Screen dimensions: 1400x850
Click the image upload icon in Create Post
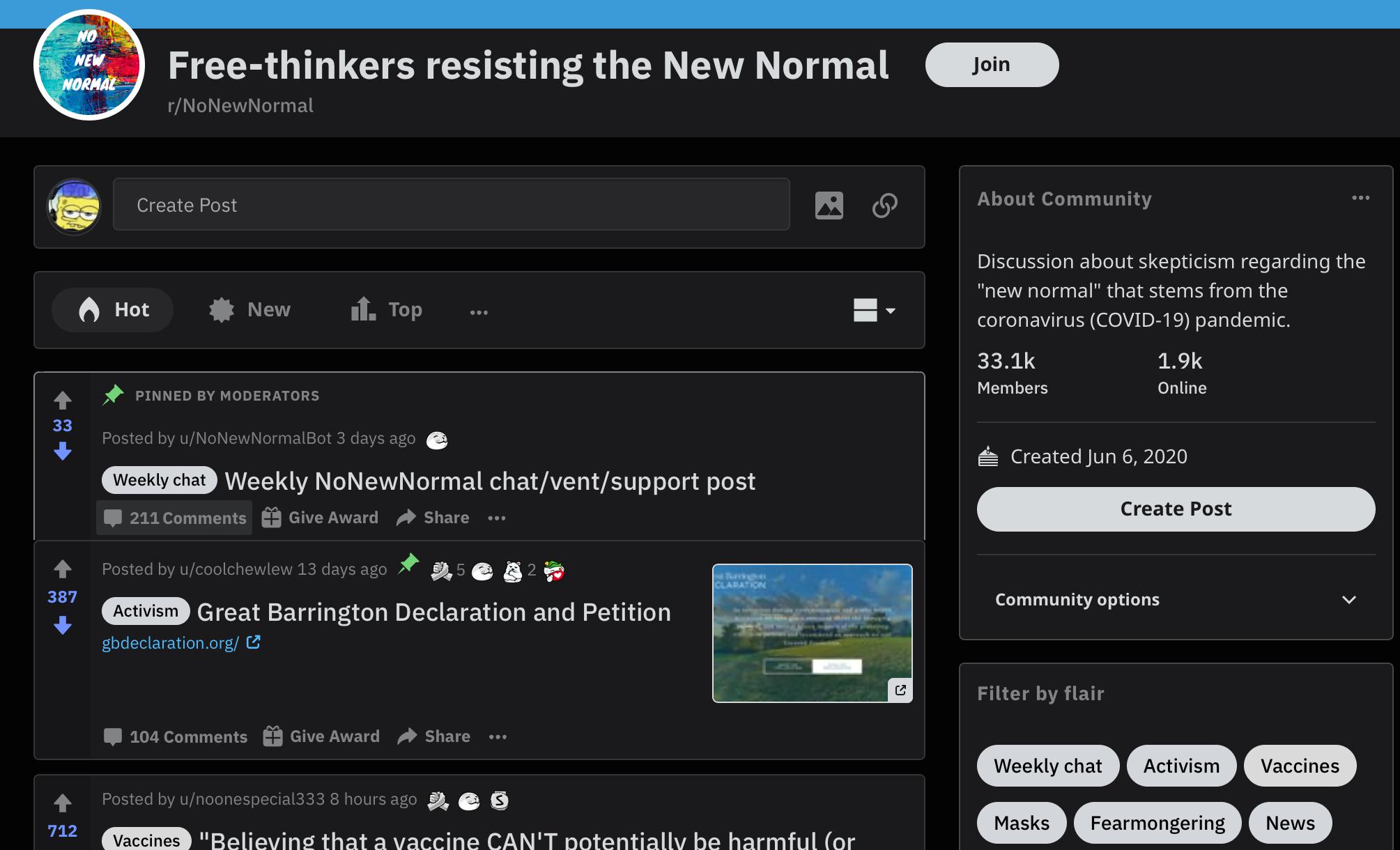(x=829, y=206)
